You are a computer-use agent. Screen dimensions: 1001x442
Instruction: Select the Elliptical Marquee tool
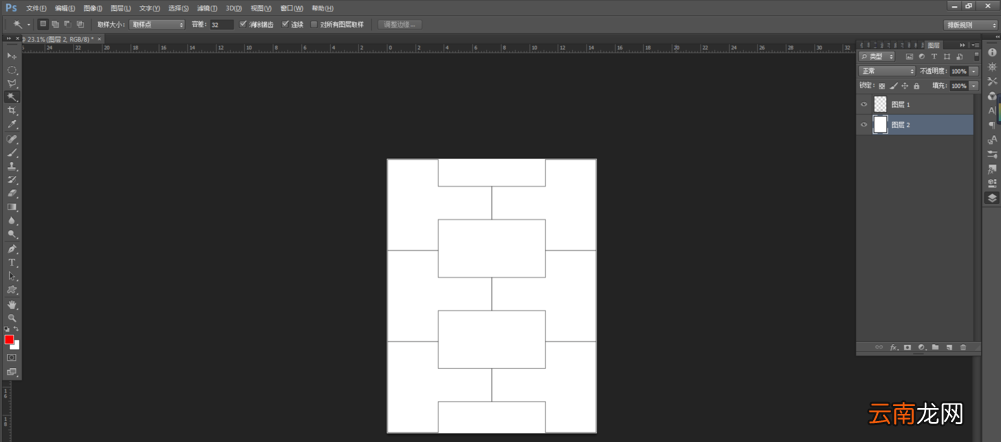click(x=11, y=70)
